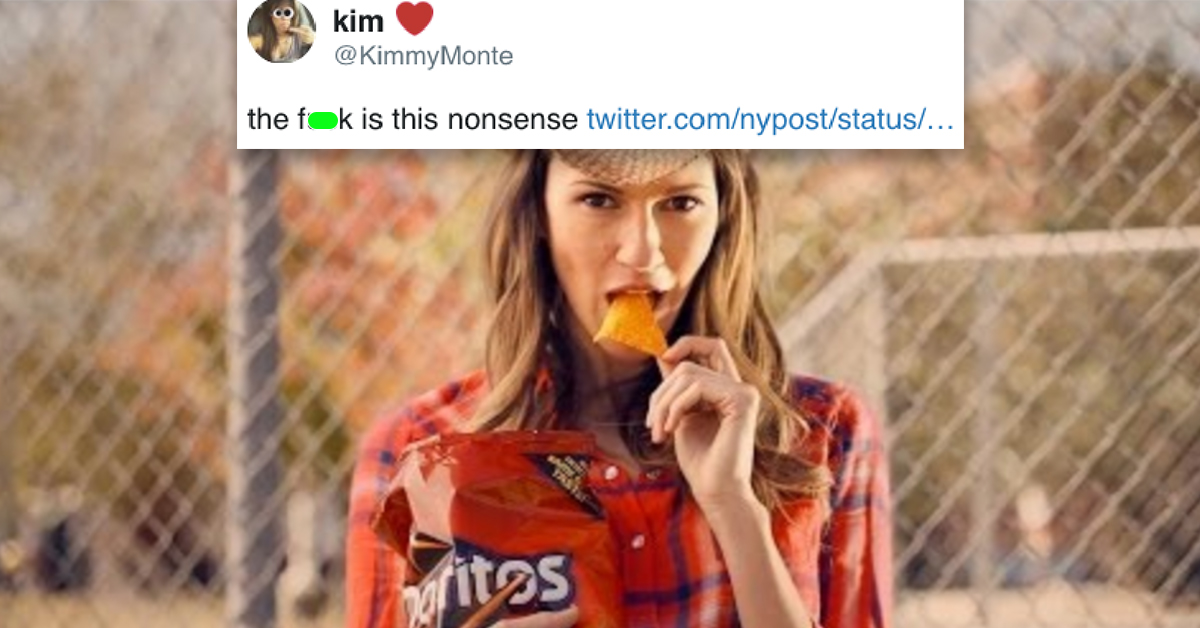The height and width of the screenshot is (628, 1200).
Task: Click the ellipsis ending the nypost link
Action: tap(941, 121)
